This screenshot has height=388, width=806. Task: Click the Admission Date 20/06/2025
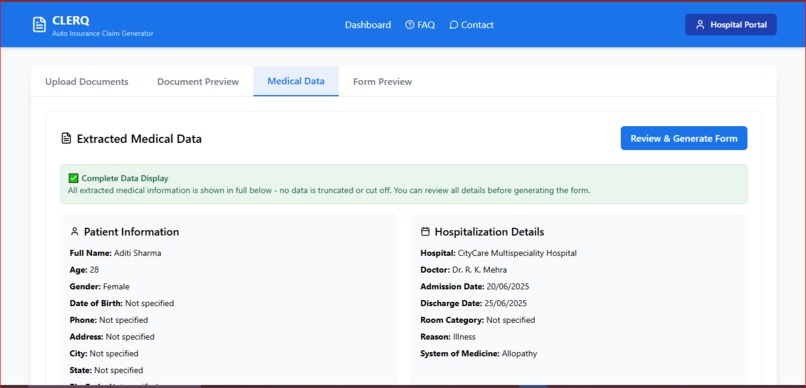(508, 286)
